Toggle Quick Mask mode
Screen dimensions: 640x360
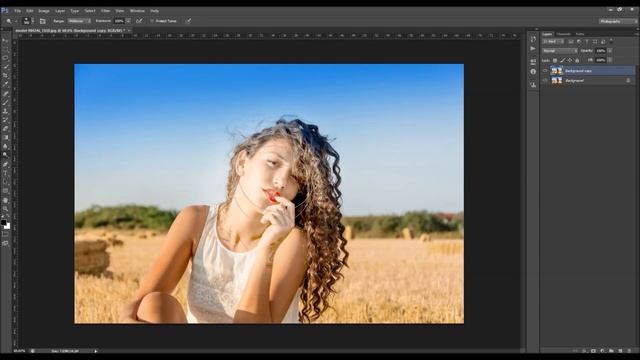[x=5, y=234]
